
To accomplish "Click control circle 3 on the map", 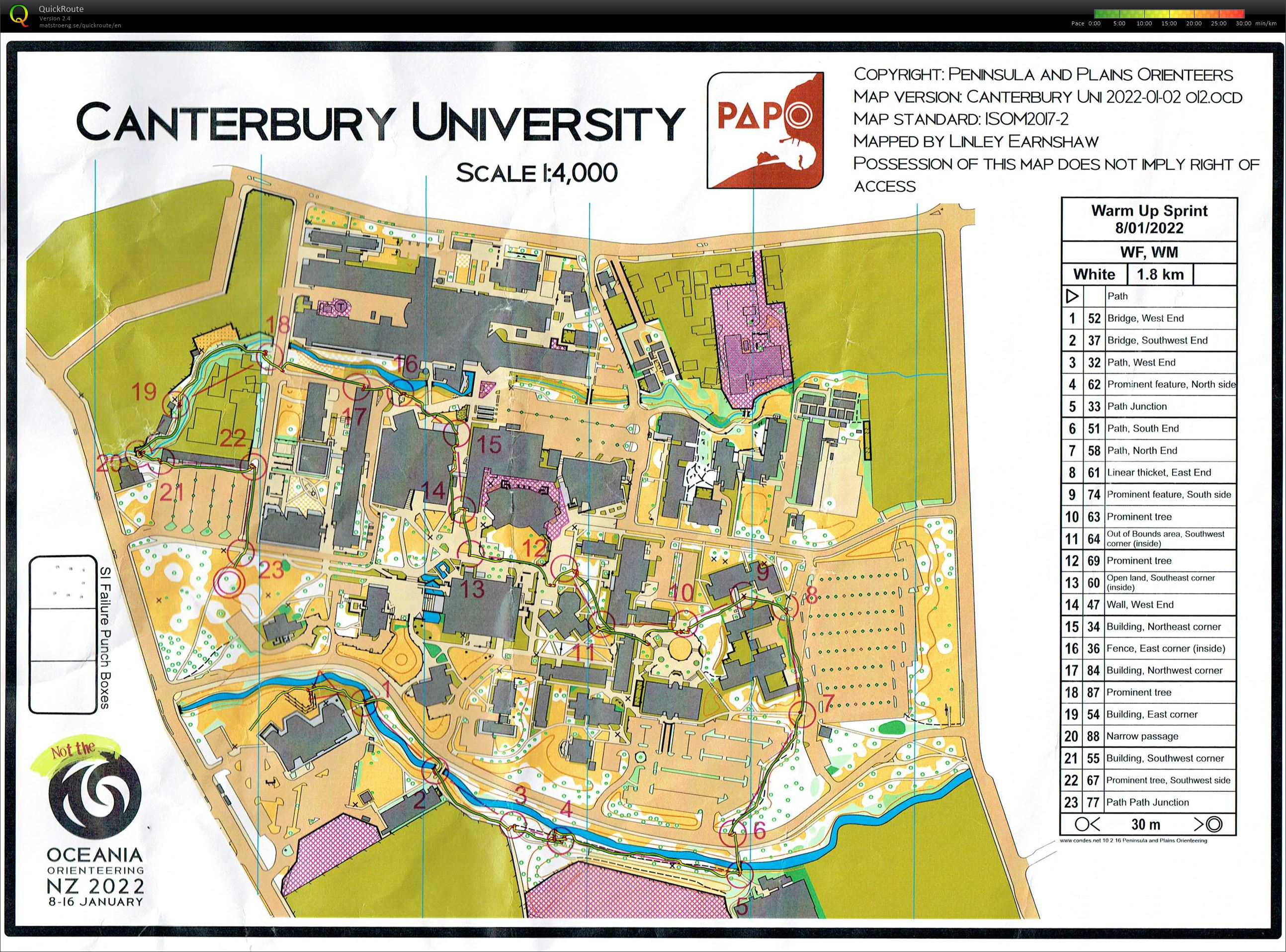I will pos(513,824).
